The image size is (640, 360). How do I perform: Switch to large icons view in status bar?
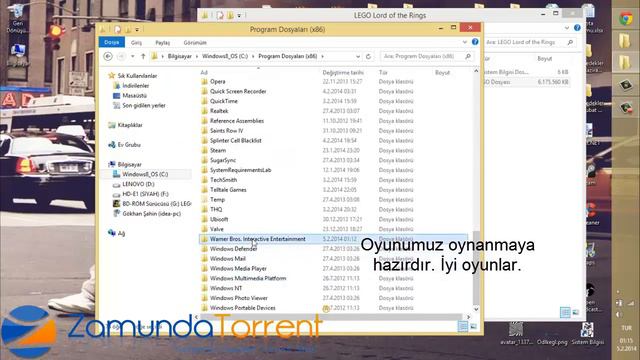[x=473, y=326]
